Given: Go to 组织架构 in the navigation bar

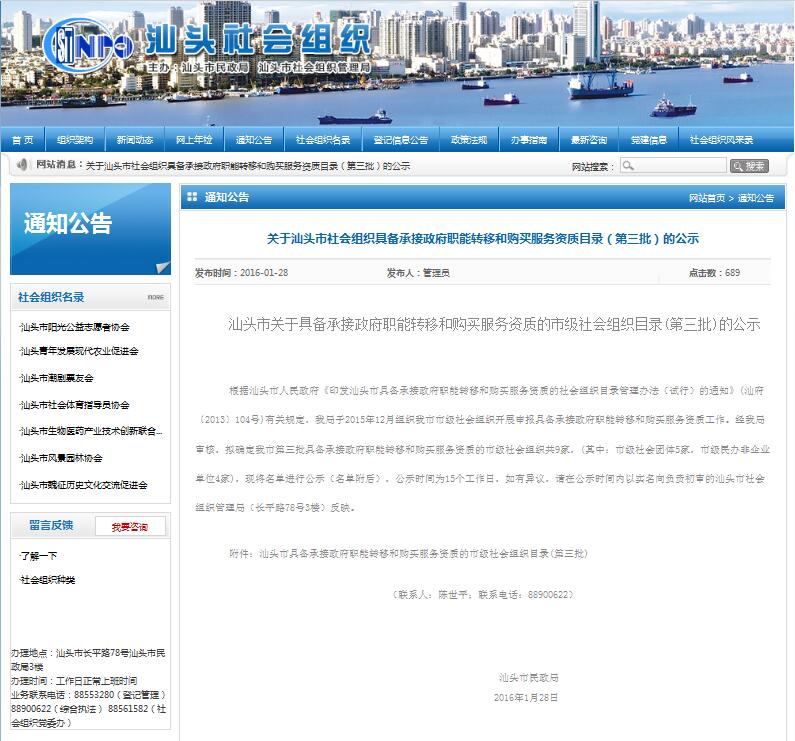Looking at the screenshot, I should coord(75,140).
